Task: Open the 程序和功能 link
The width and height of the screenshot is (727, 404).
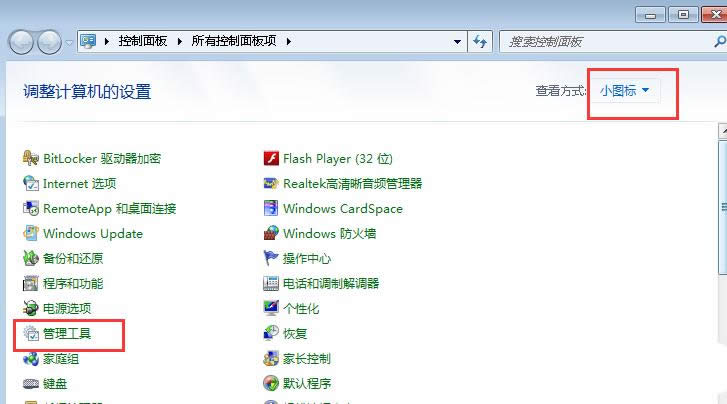Action: coord(72,283)
